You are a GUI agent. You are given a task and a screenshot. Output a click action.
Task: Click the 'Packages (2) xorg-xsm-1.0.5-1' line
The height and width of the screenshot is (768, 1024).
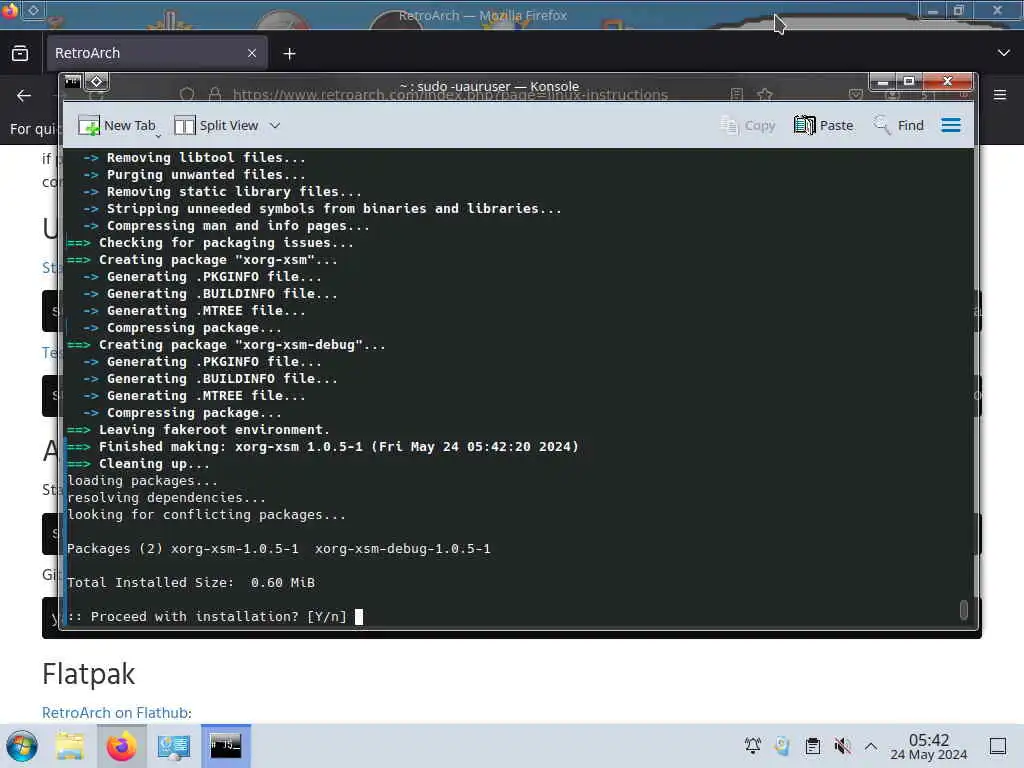point(278,549)
